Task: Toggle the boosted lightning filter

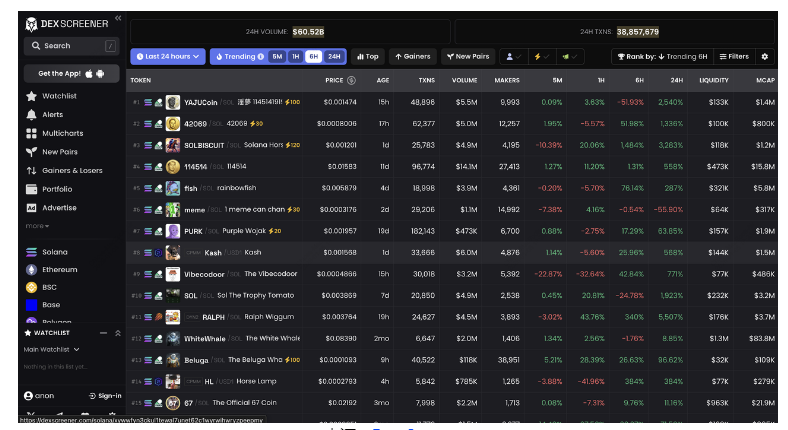Action: (x=542, y=57)
